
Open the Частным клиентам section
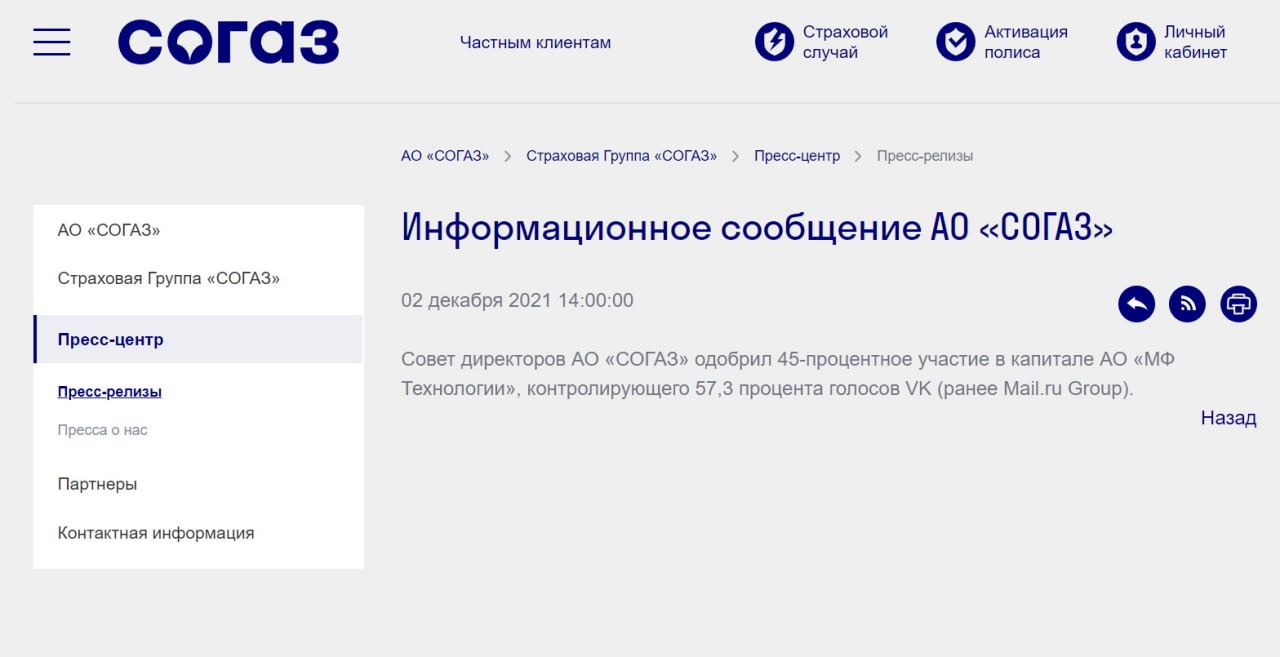[x=535, y=43]
